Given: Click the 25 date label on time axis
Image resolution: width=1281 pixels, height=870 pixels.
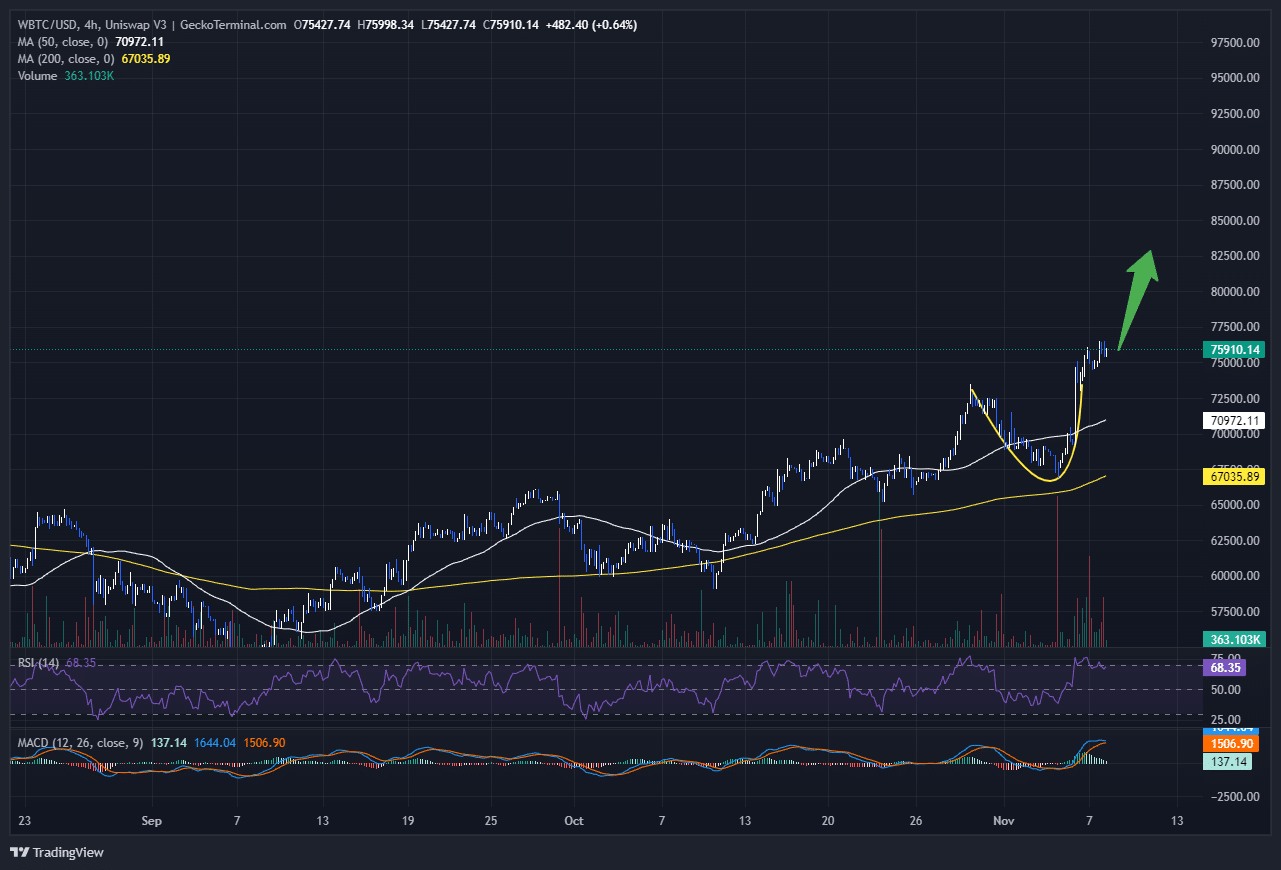Looking at the screenshot, I should (490, 821).
